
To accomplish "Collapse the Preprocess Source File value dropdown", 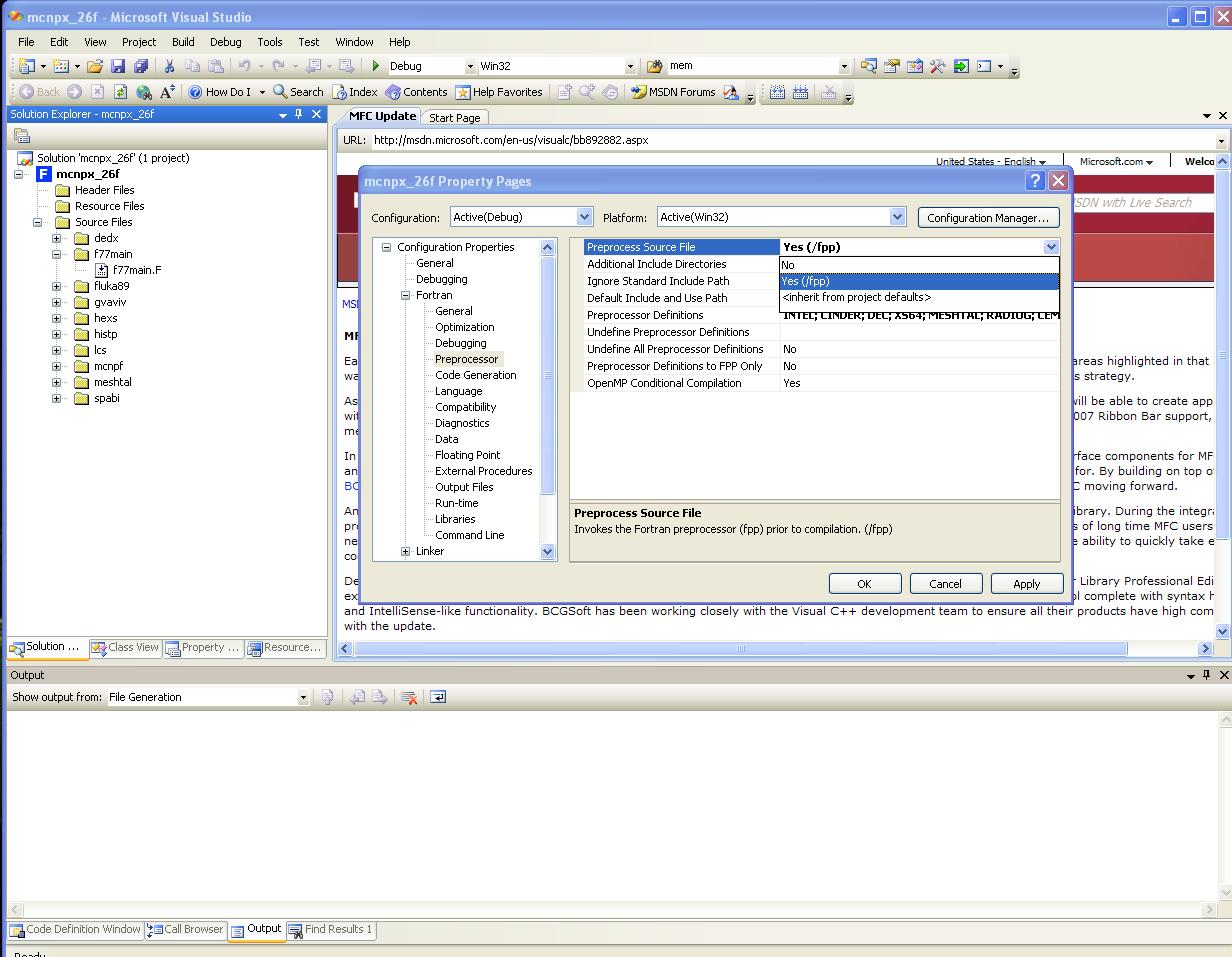I will 1050,247.
